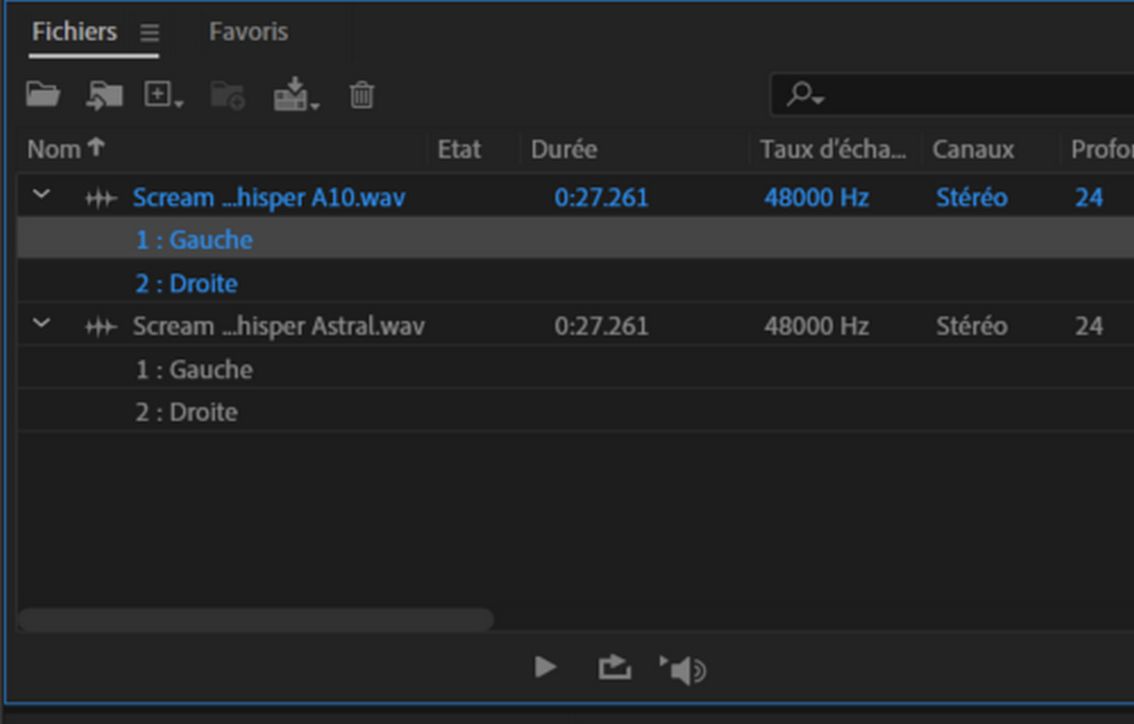Open the magnifier search options dropdown
1134x724 pixels.
point(805,94)
